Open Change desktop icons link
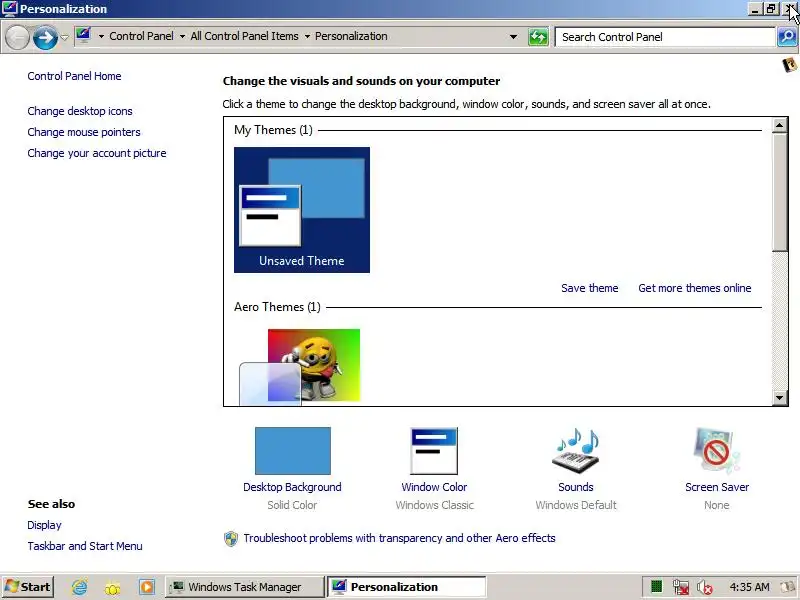The width and height of the screenshot is (800, 600). 80,111
